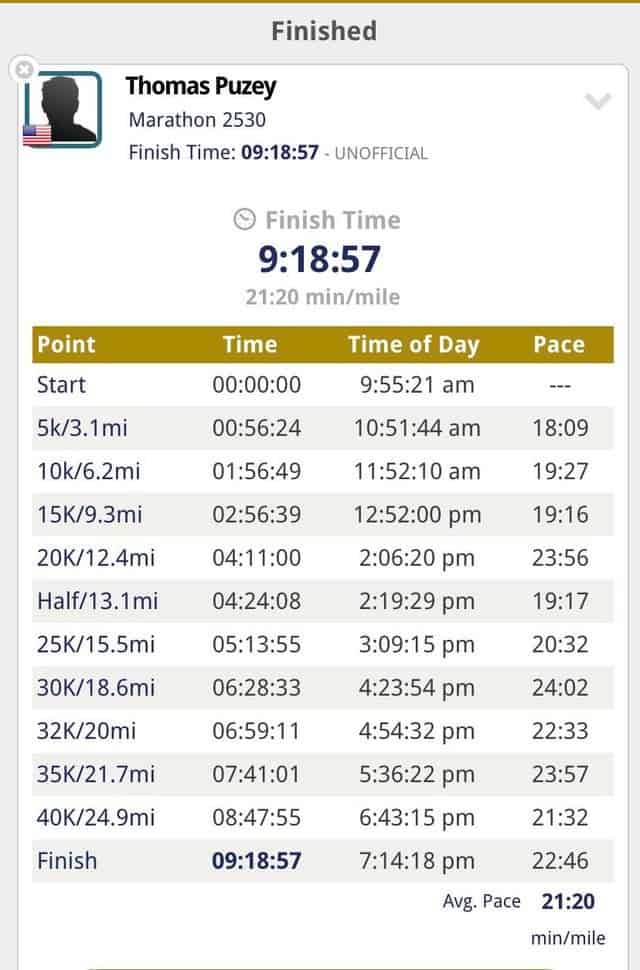This screenshot has width=640, height=970.
Task: Tap the bold 09:18:57 finish row time
Action: [x=257, y=861]
